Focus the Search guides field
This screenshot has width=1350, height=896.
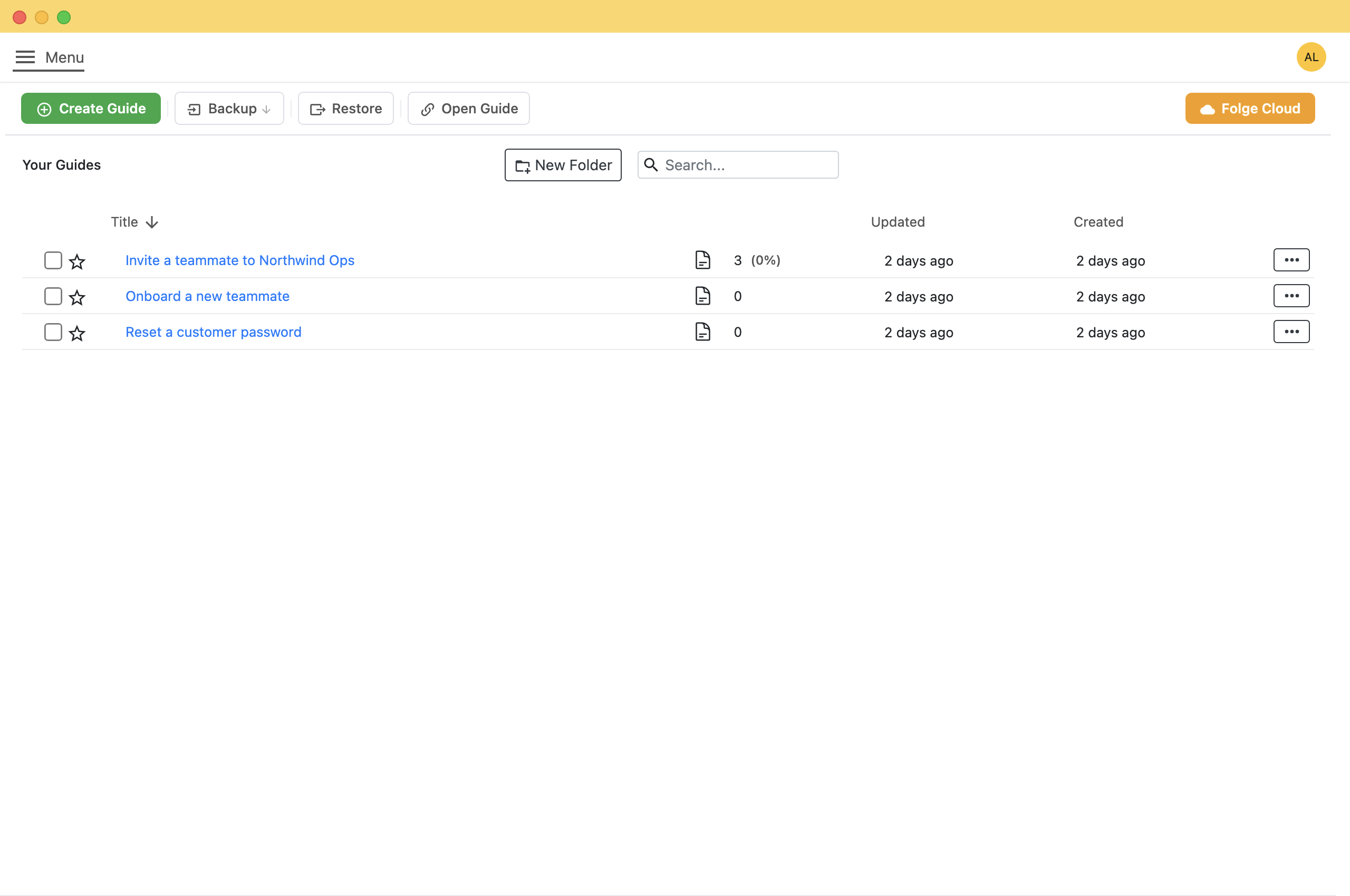738,165
